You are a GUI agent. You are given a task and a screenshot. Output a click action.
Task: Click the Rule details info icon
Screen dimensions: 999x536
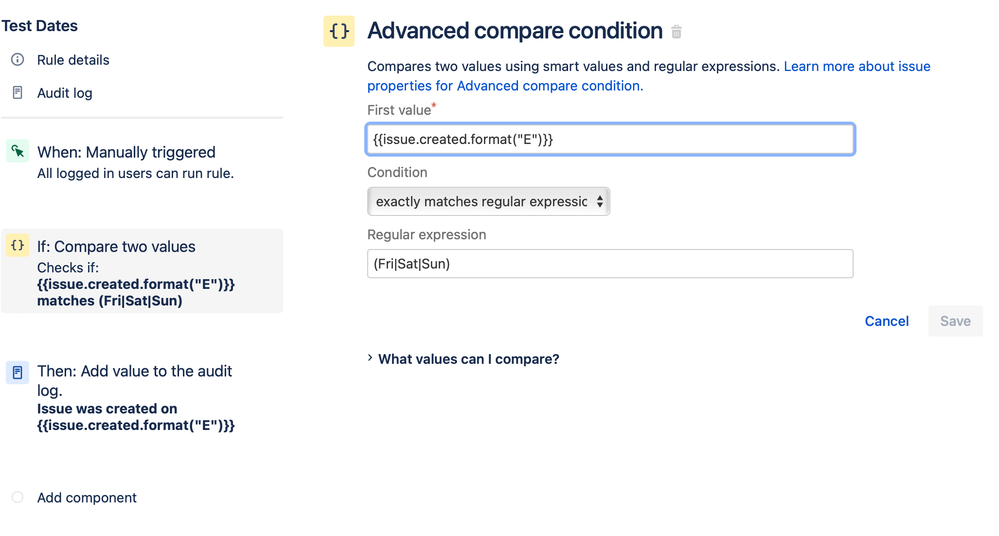(x=17, y=60)
